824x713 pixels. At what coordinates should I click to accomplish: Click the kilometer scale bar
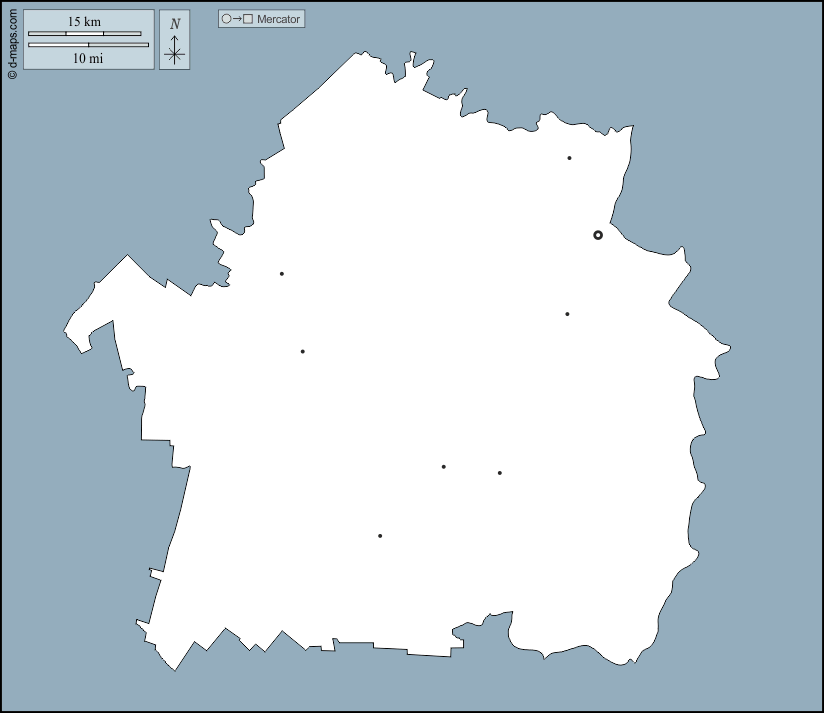[84, 34]
